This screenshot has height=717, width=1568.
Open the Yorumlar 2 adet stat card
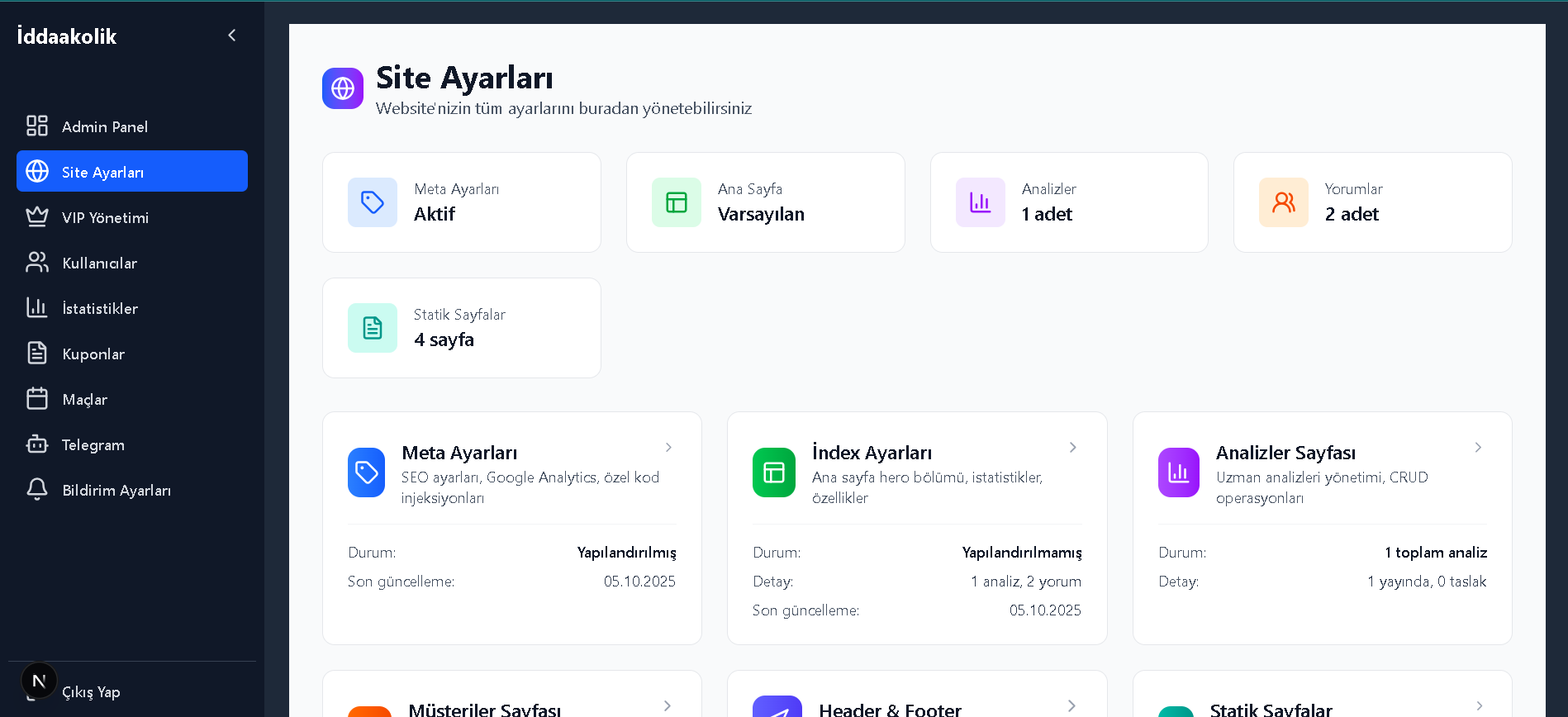click(1373, 202)
